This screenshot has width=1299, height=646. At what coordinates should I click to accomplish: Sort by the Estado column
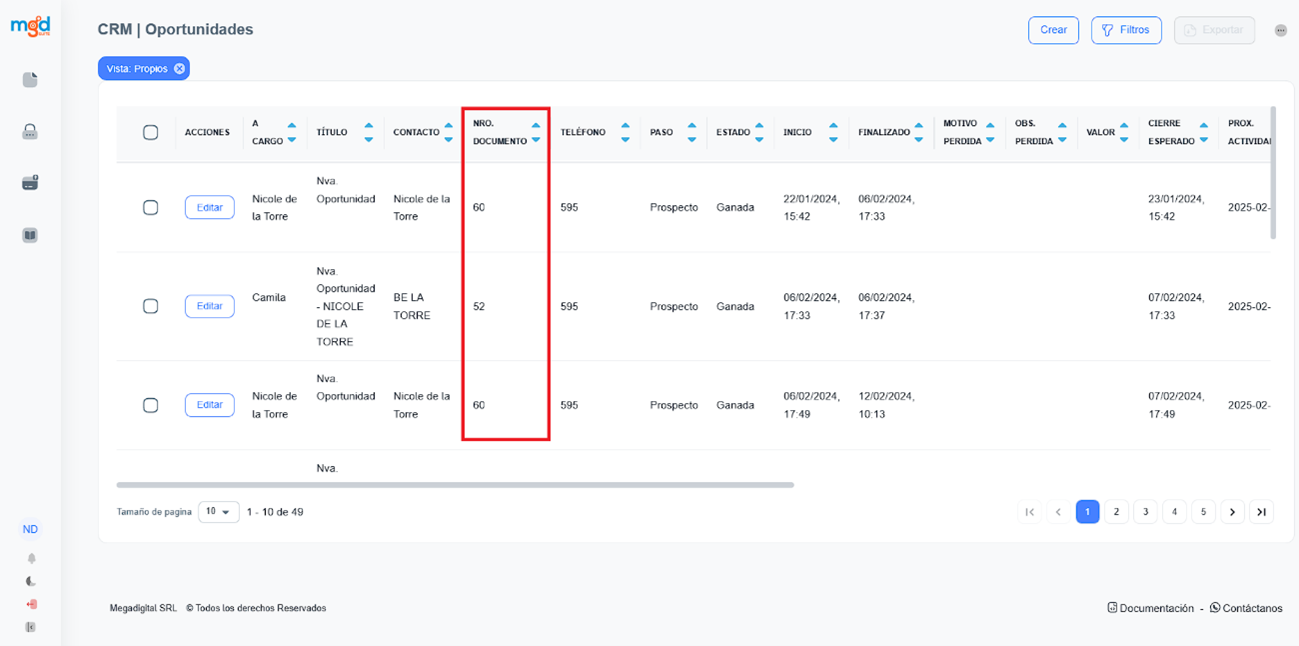(759, 133)
